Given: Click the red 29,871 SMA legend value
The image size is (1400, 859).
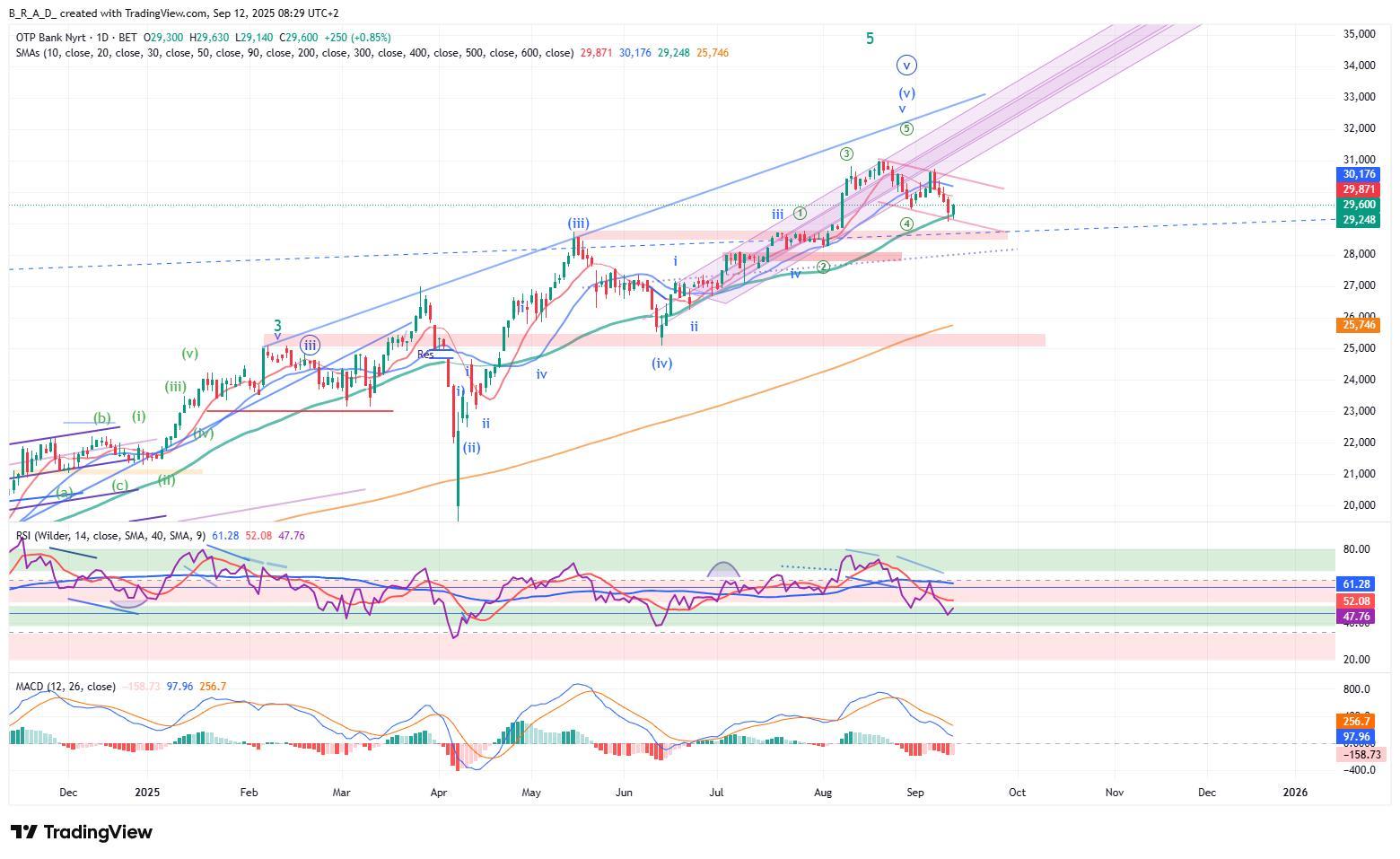Looking at the screenshot, I should tap(597, 53).
